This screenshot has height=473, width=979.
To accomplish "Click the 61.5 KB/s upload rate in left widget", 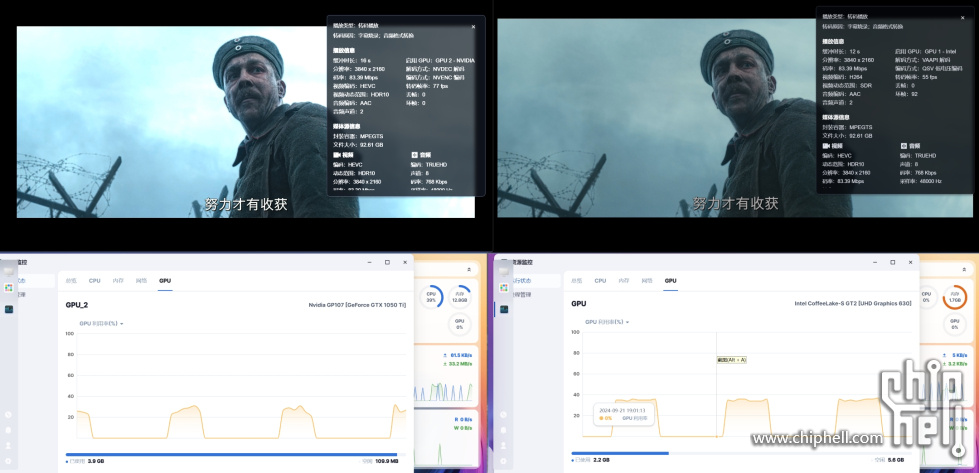I will pos(460,355).
